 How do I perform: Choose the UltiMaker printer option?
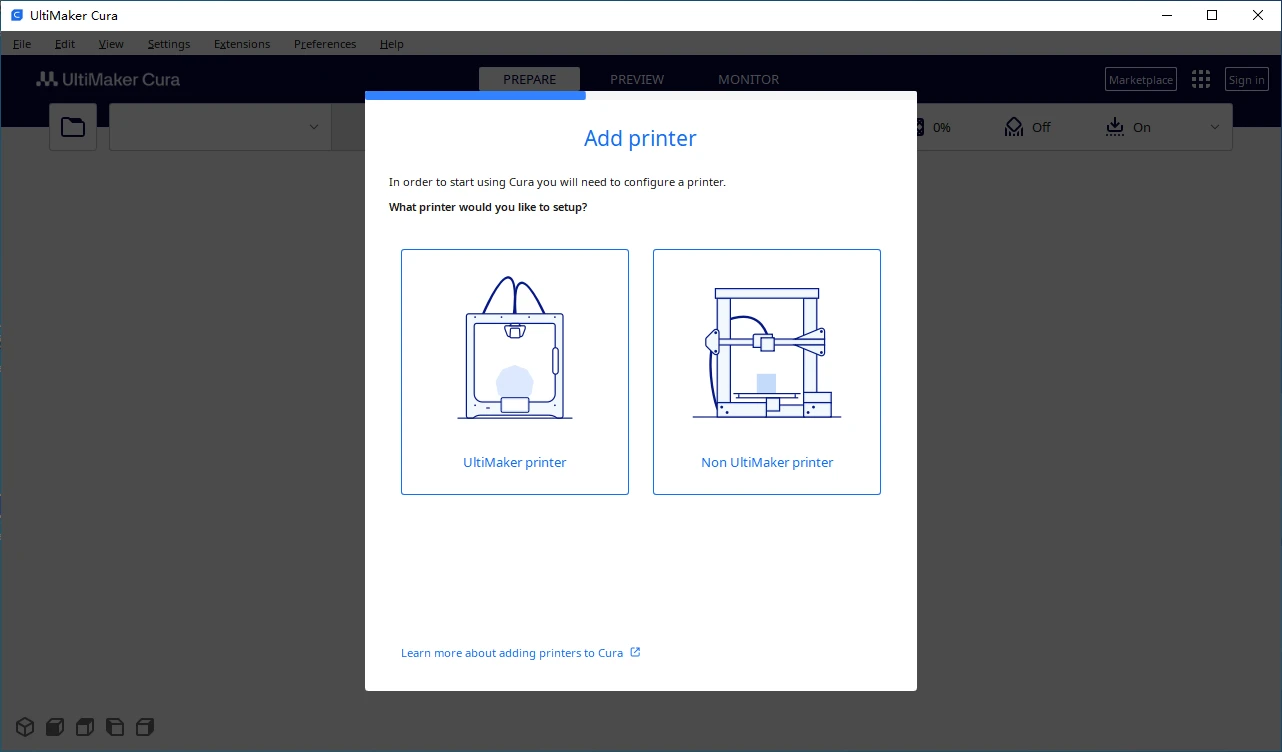[x=515, y=372]
